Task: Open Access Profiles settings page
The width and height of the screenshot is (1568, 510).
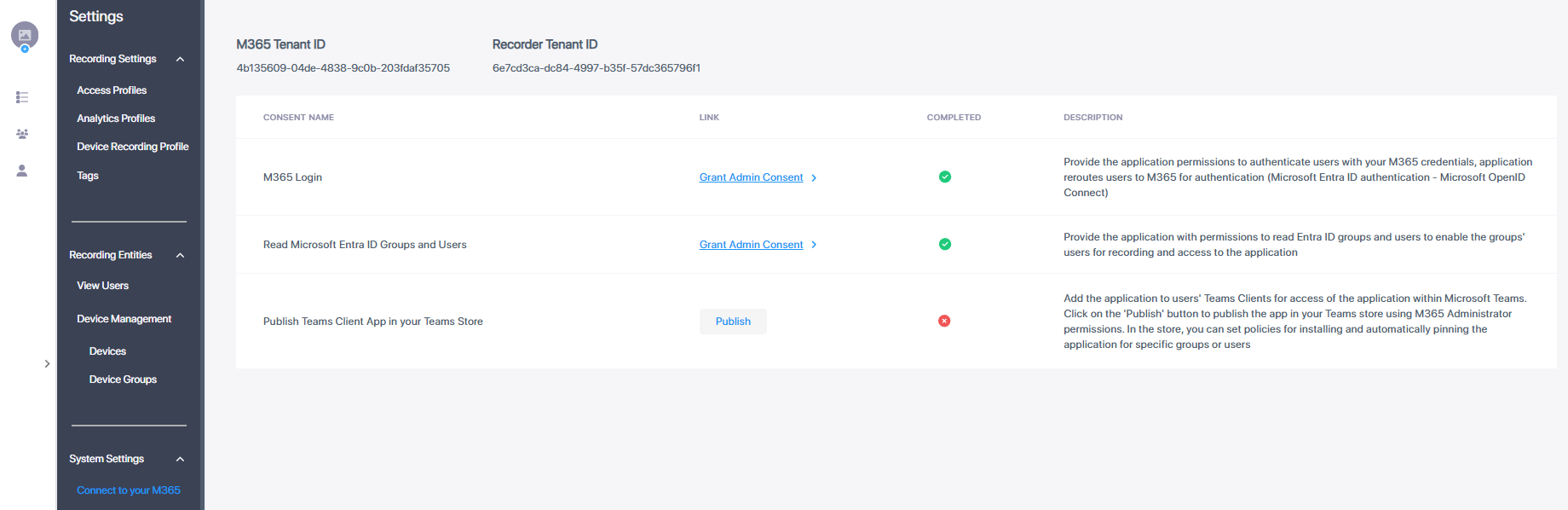Action: click(112, 90)
